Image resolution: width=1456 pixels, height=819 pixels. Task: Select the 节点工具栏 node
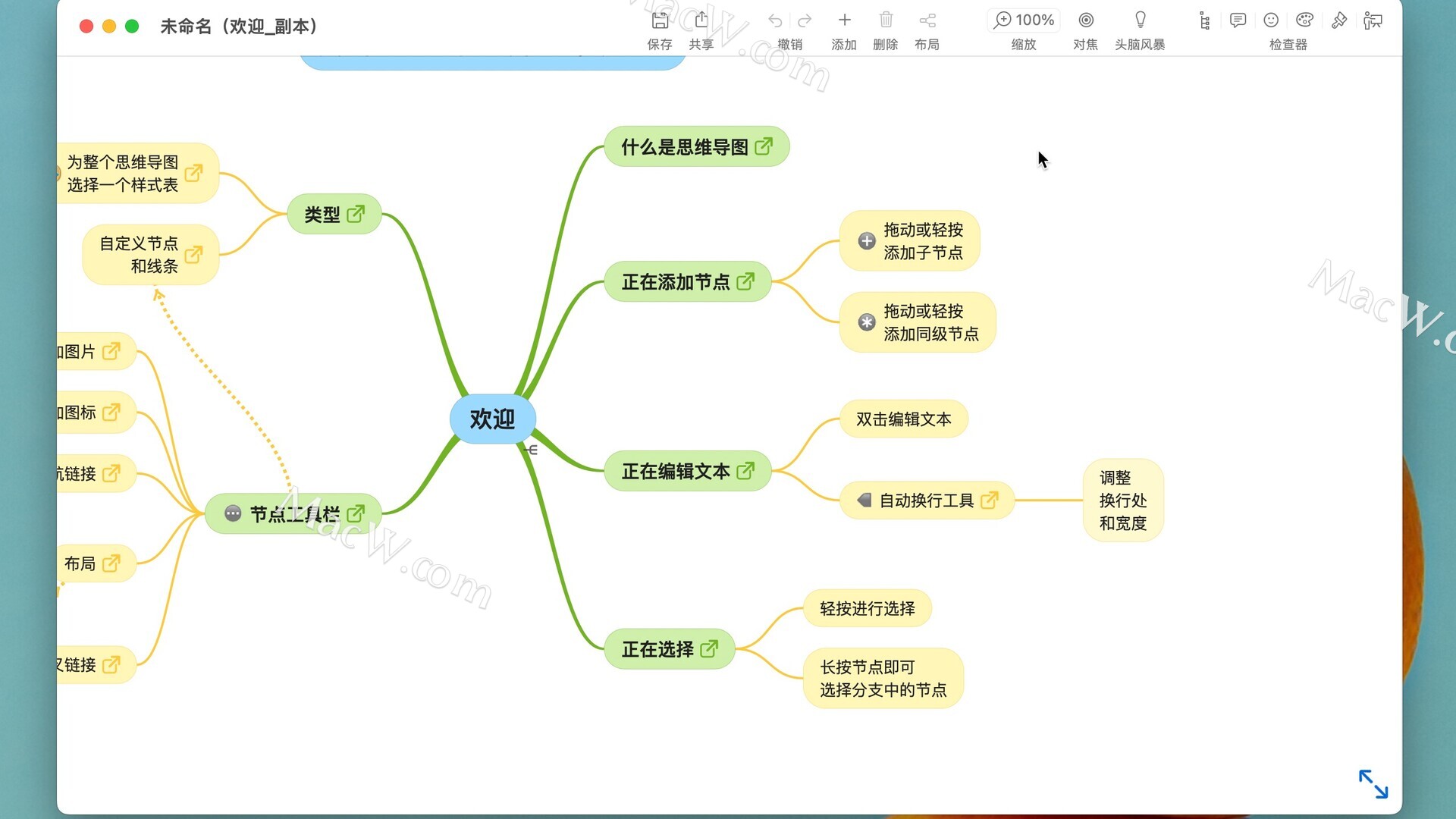[295, 514]
